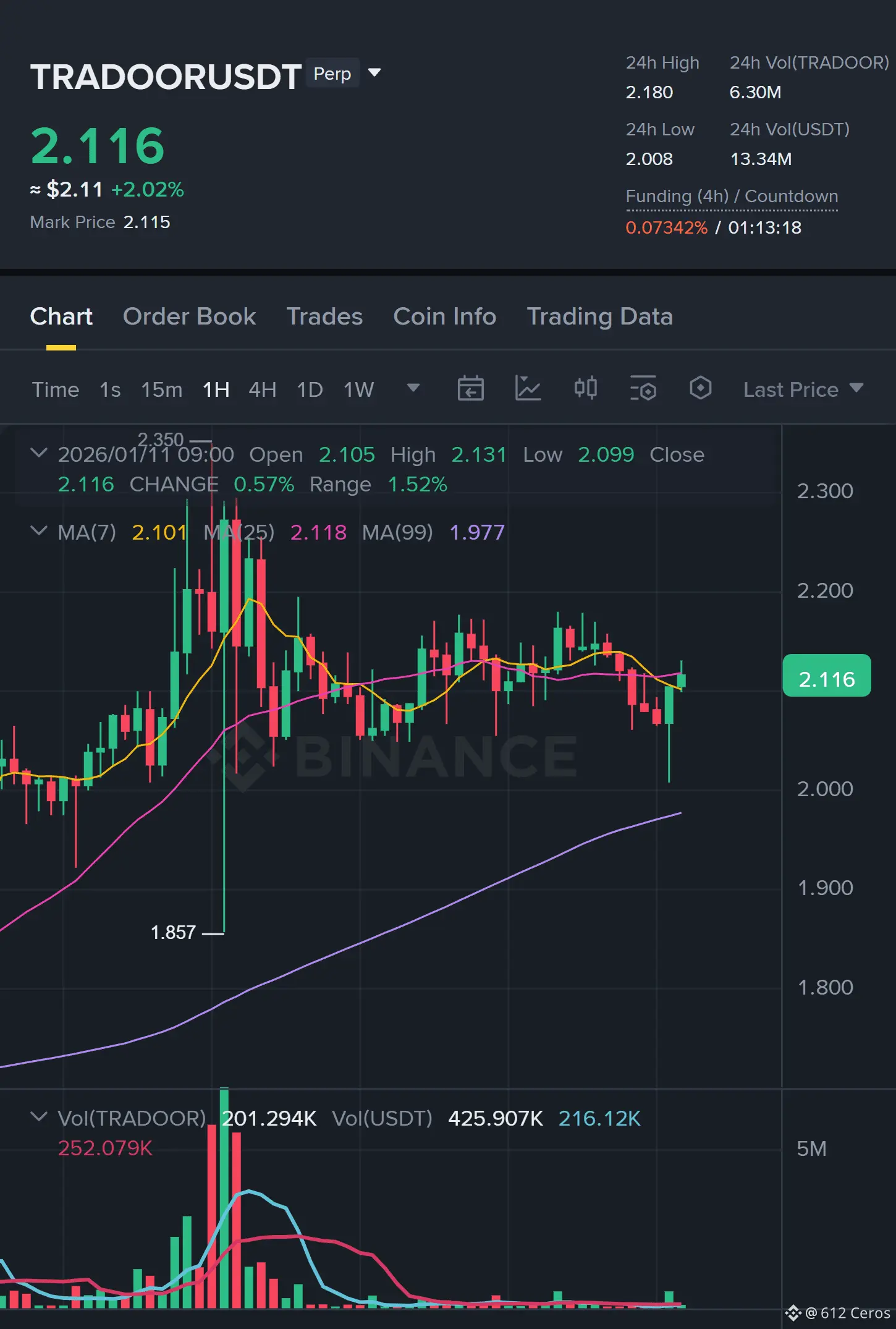Select the 1s interval
Viewport: 896px width, 1329px height.
click(110, 389)
